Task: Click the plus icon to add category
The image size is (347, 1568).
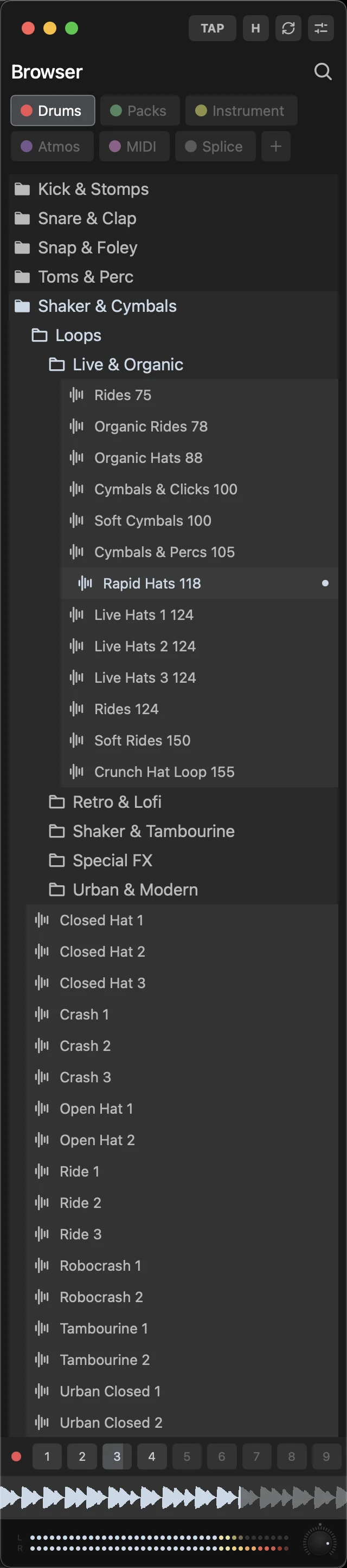Action: pyautogui.click(x=275, y=147)
